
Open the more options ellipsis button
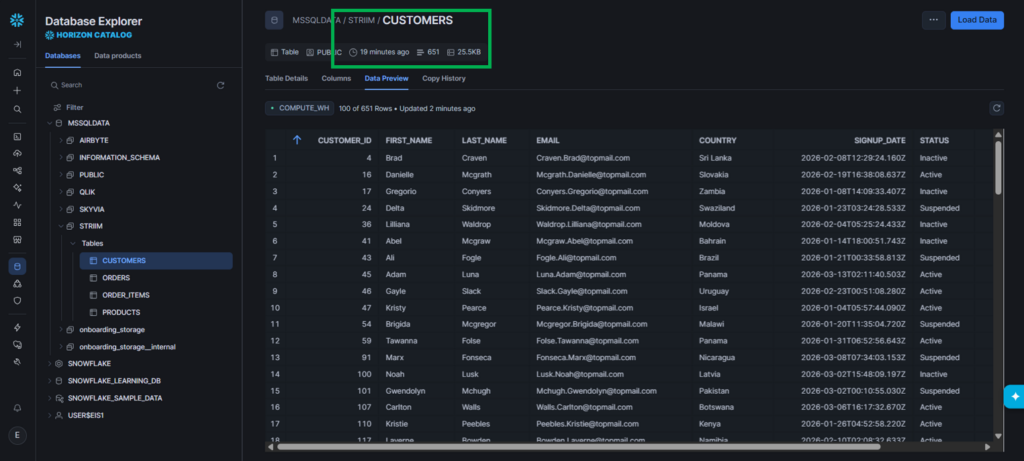click(x=933, y=20)
